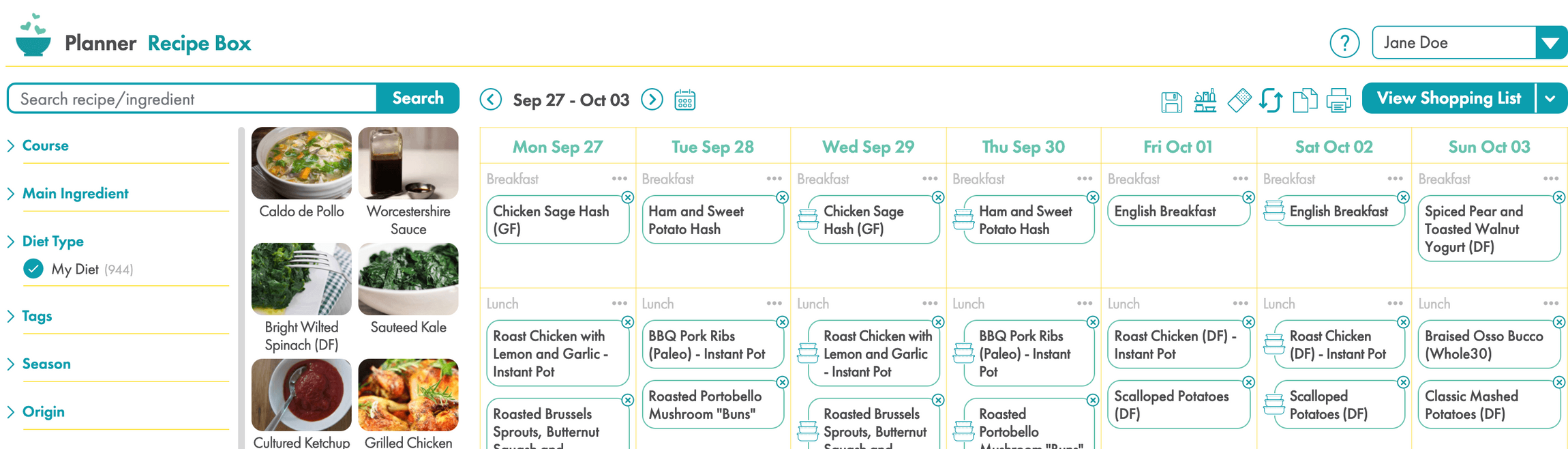Open the View Shopping List dropdown arrow

[1550, 98]
